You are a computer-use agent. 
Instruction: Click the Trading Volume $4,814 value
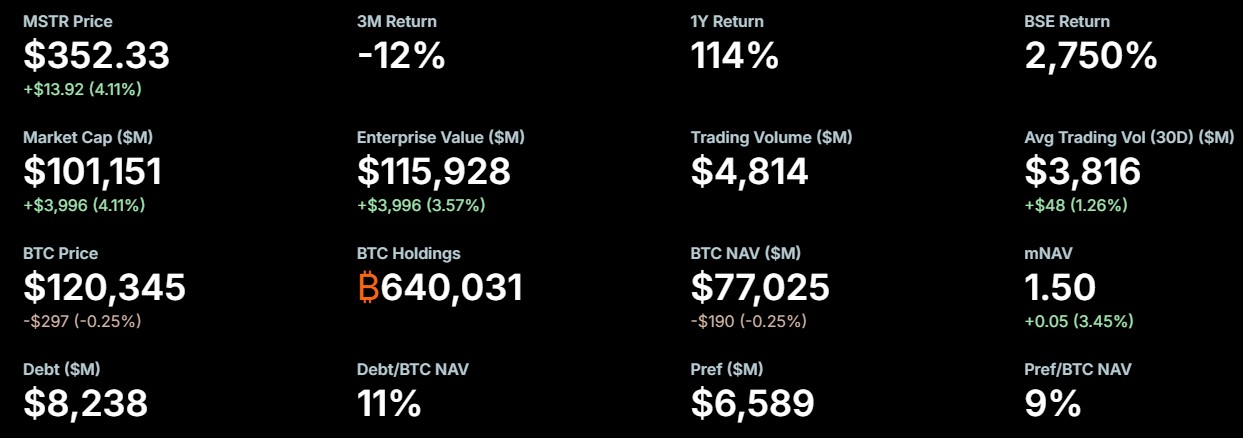pyautogui.click(x=749, y=172)
